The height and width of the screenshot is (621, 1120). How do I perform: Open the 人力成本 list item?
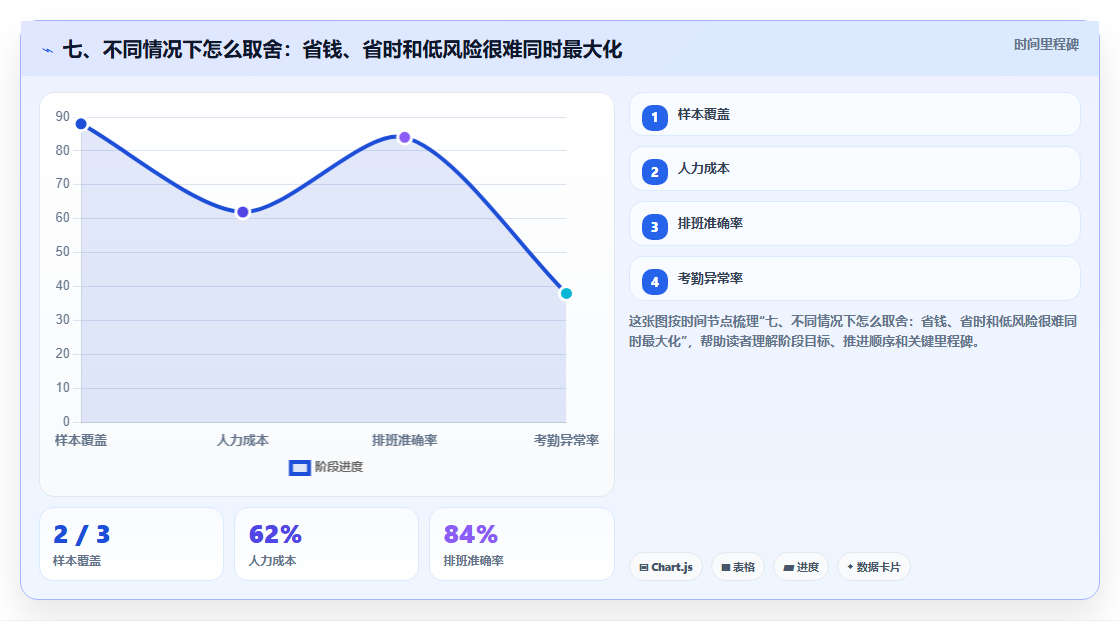click(854, 169)
